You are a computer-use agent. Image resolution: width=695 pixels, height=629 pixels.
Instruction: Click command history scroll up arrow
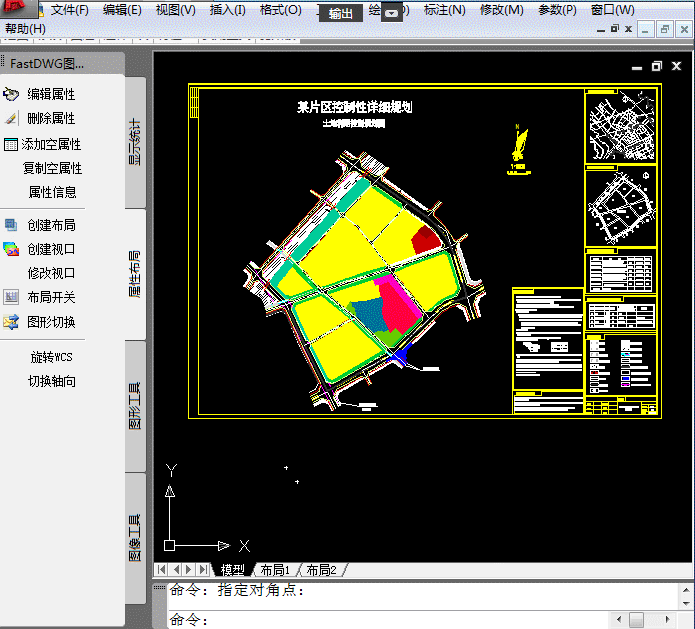tap(686, 590)
